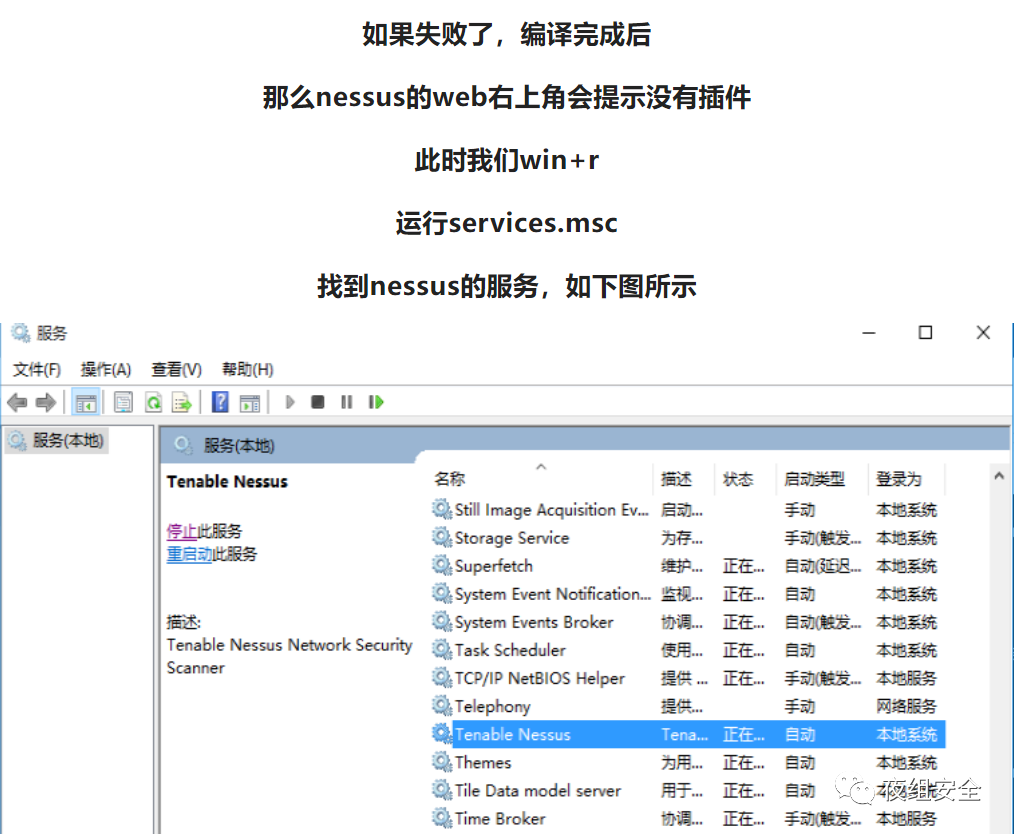Viewport: 1014px width, 834px height.
Task: Click the Stop Service square icon
Action: coord(318,402)
